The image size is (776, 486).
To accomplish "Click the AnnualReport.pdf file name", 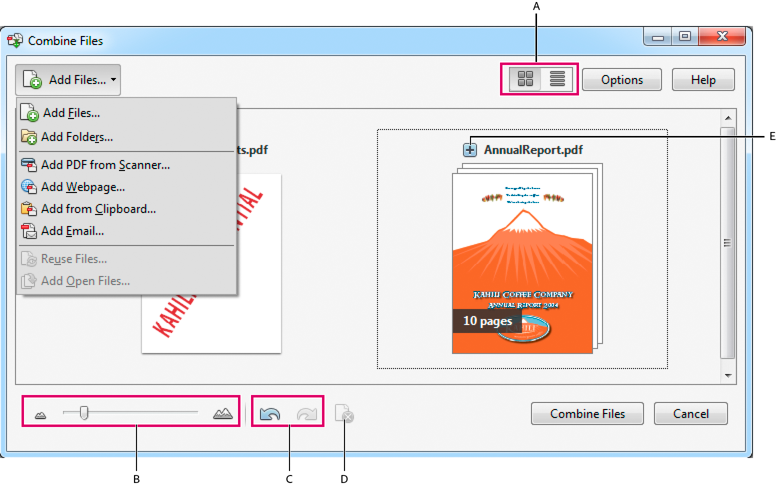I will pyautogui.click(x=533, y=150).
